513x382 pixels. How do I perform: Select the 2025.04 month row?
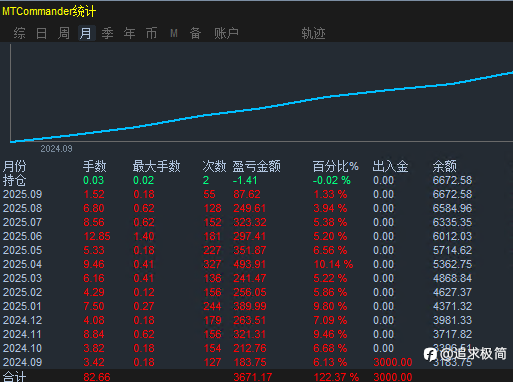[238, 264]
